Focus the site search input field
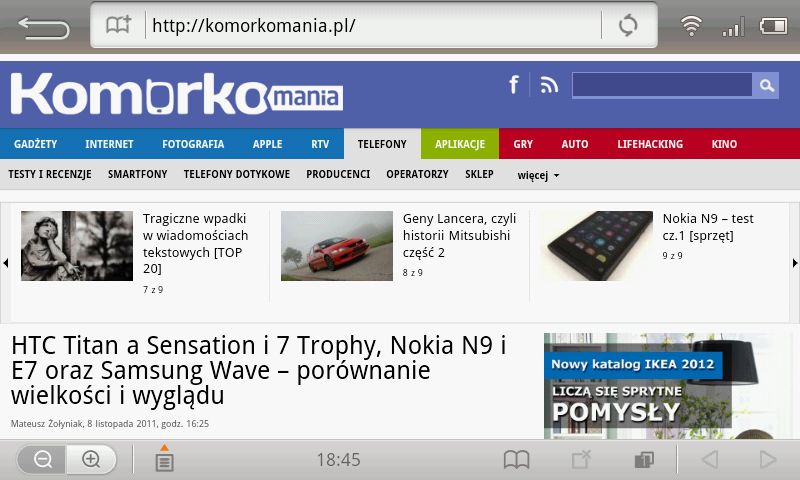This screenshot has height=480, width=800. (662, 85)
